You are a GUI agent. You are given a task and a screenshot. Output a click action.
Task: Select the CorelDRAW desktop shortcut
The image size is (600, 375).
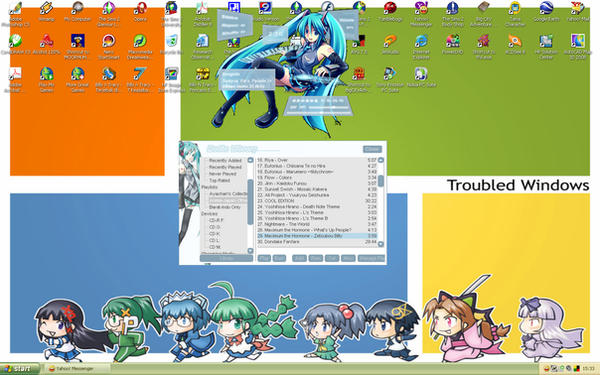click(16, 44)
